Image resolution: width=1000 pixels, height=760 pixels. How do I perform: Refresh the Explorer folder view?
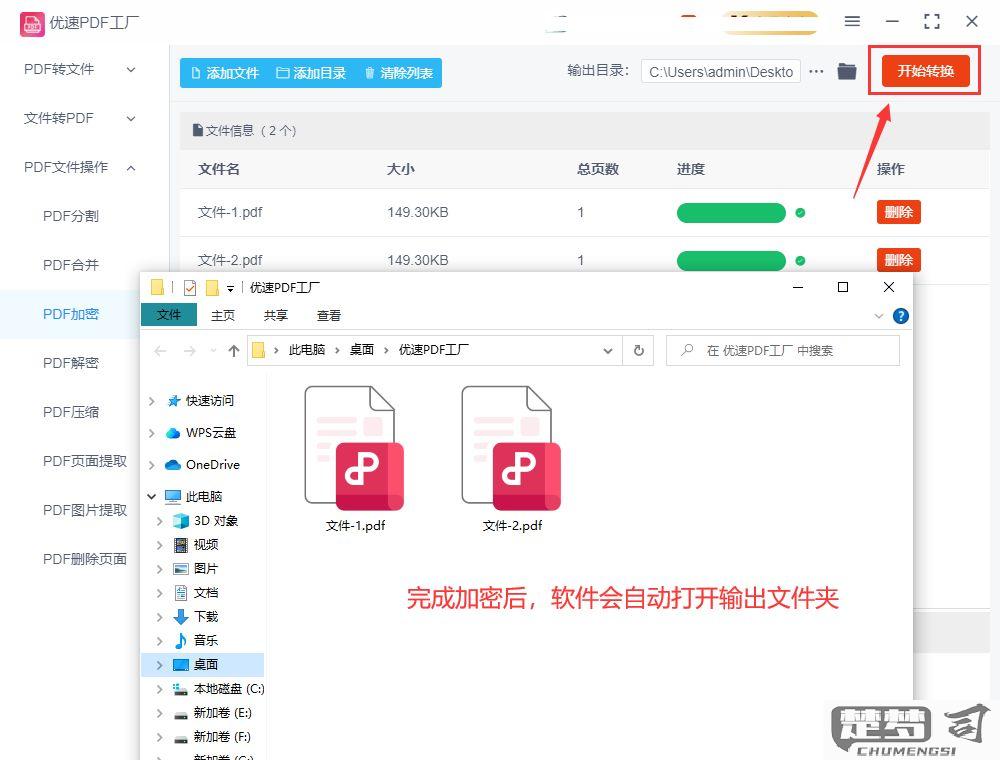click(638, 351)
